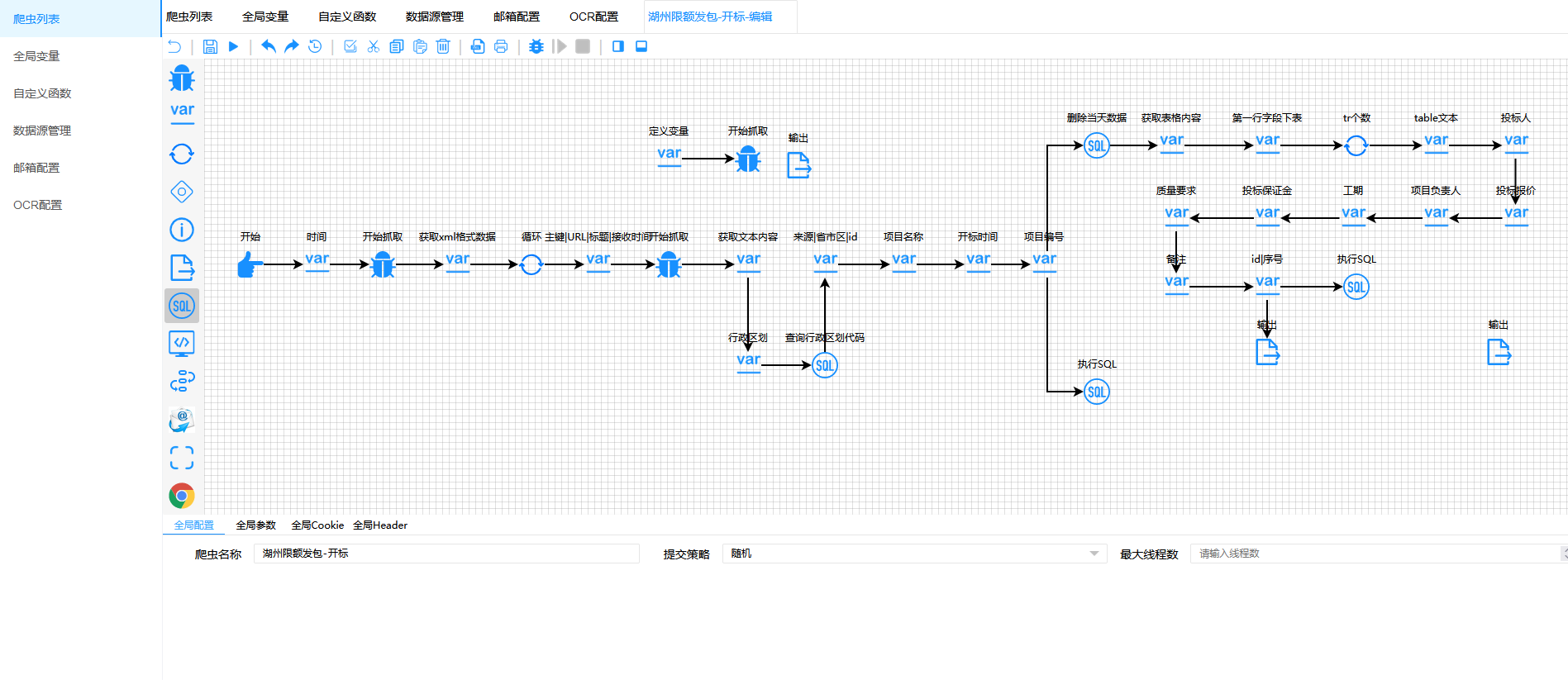Image resolution: width=1568 pixels, height=694 pixels.
Task: Select the SQL node in the palette
Action: click(x=182, y=306)
